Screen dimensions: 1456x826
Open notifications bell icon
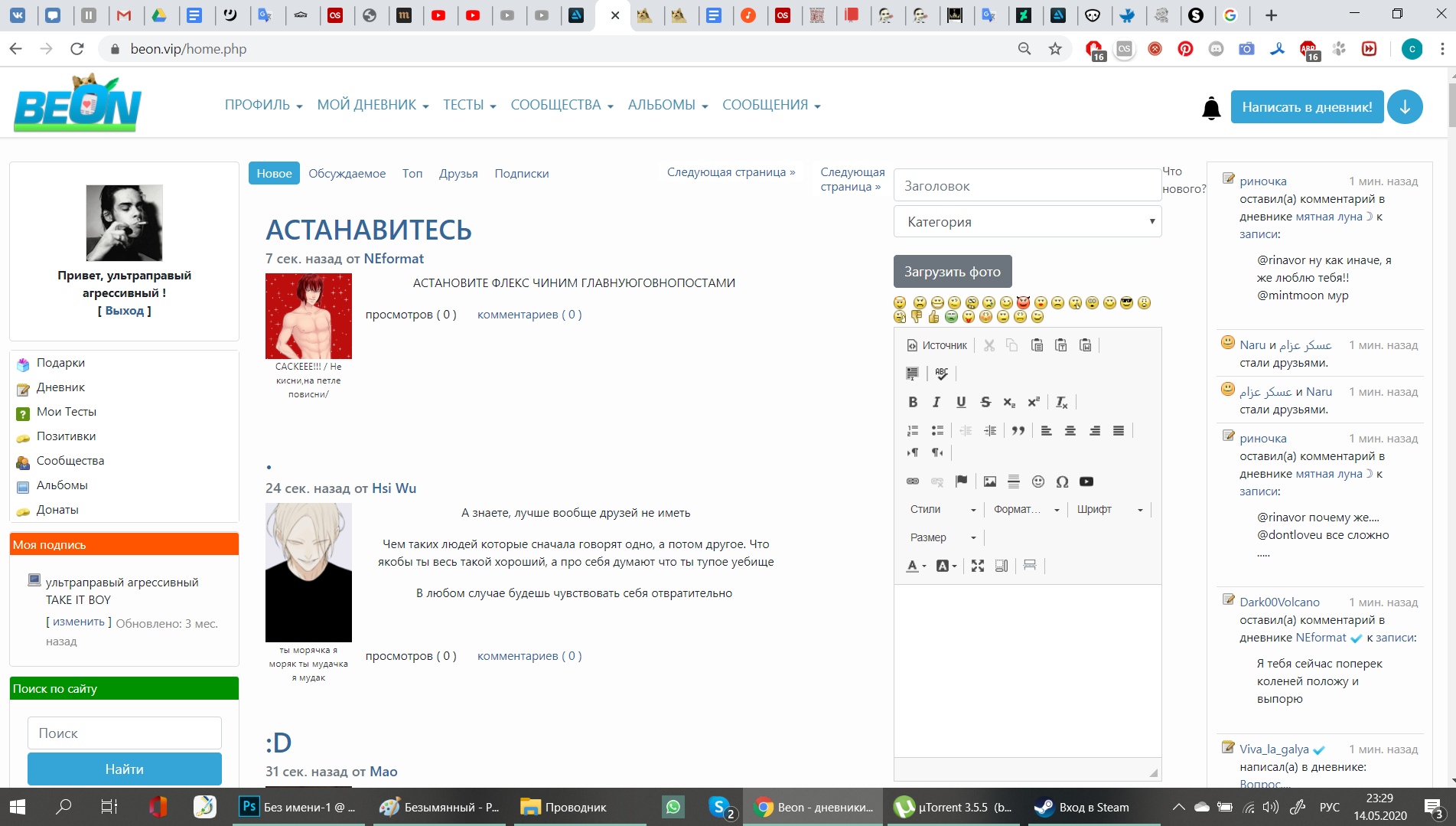pos(1211,108)
